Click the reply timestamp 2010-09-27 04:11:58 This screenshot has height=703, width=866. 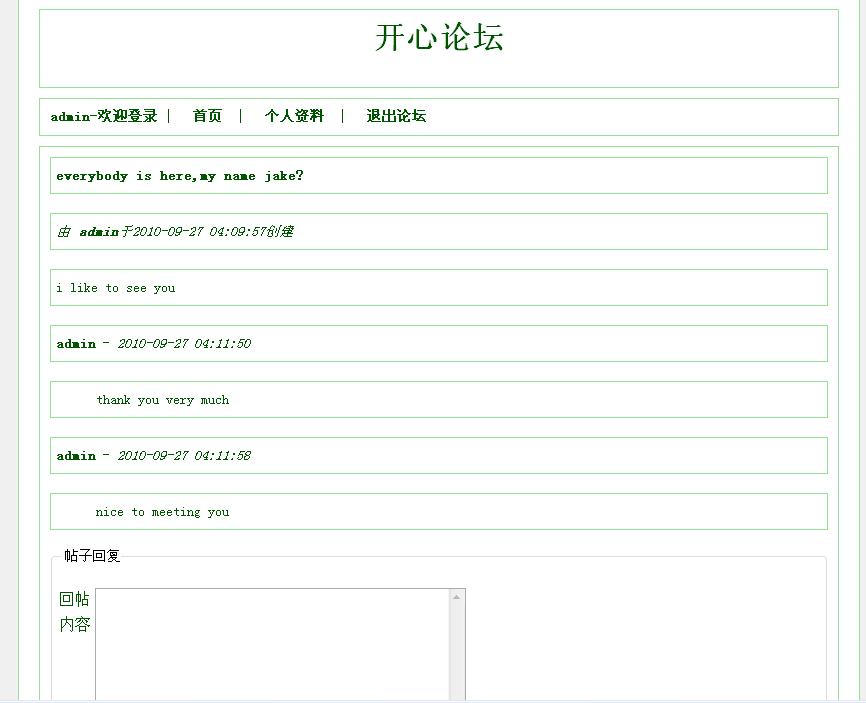(x=184, y=456)
